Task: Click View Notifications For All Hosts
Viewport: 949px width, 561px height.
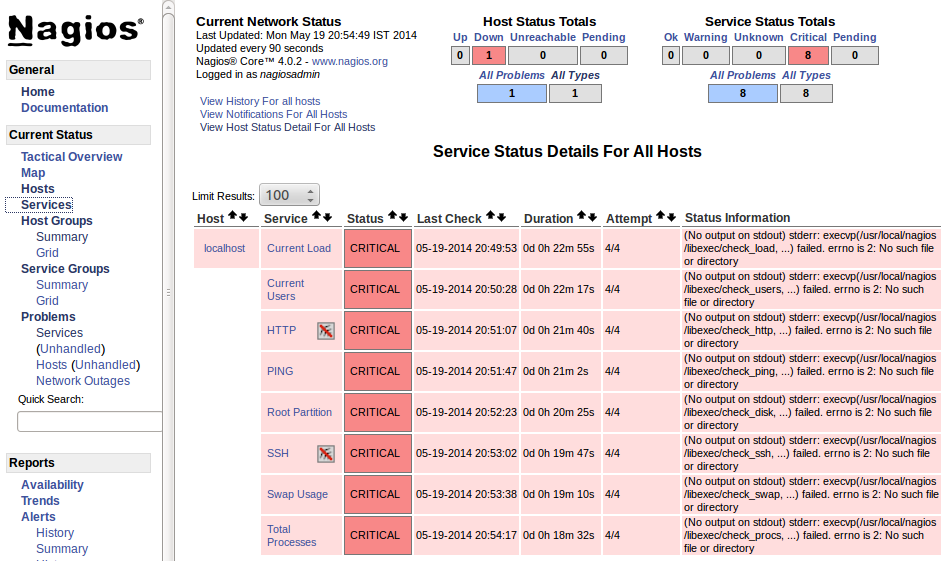Action: click(x=274, y=114)
